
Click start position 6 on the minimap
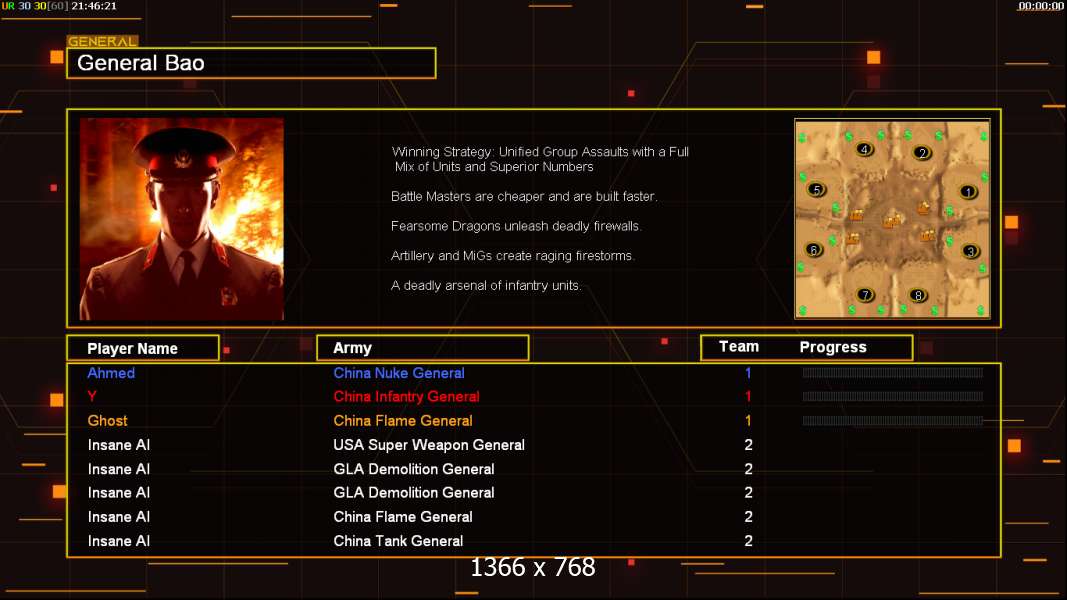coord(813,250)
